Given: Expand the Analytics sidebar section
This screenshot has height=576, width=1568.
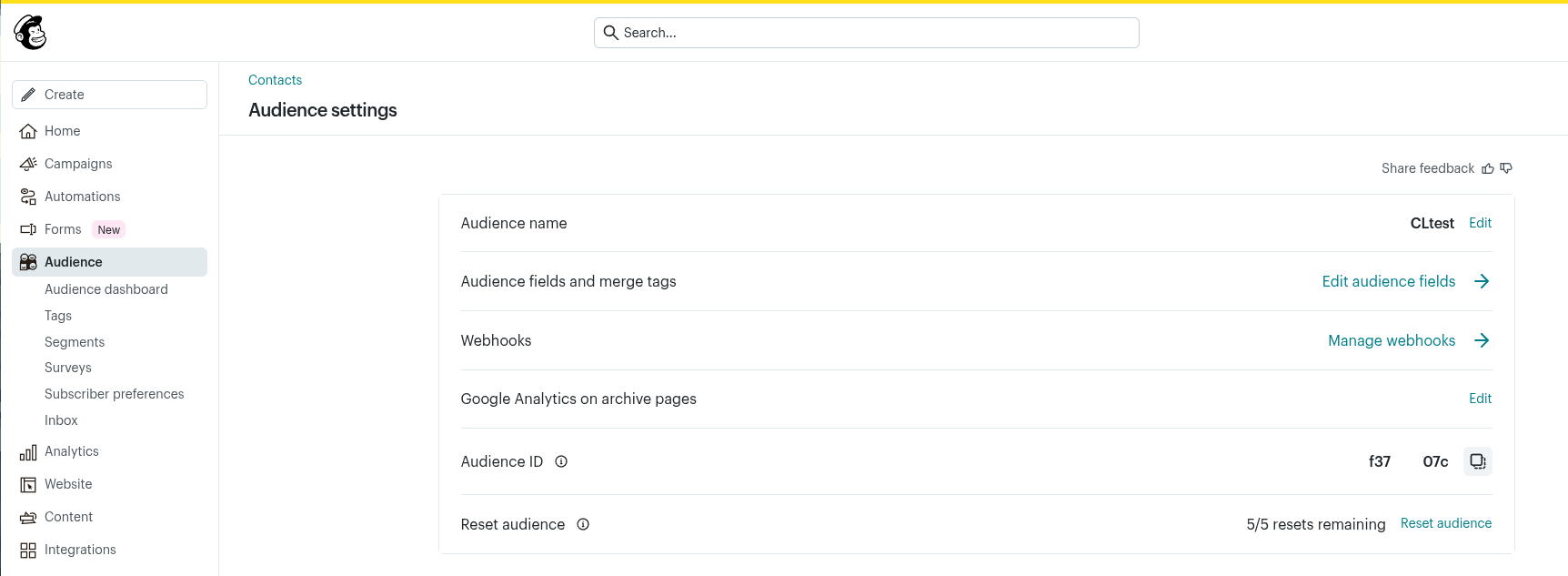Looking at the screenshot, I should coord(72,451).
